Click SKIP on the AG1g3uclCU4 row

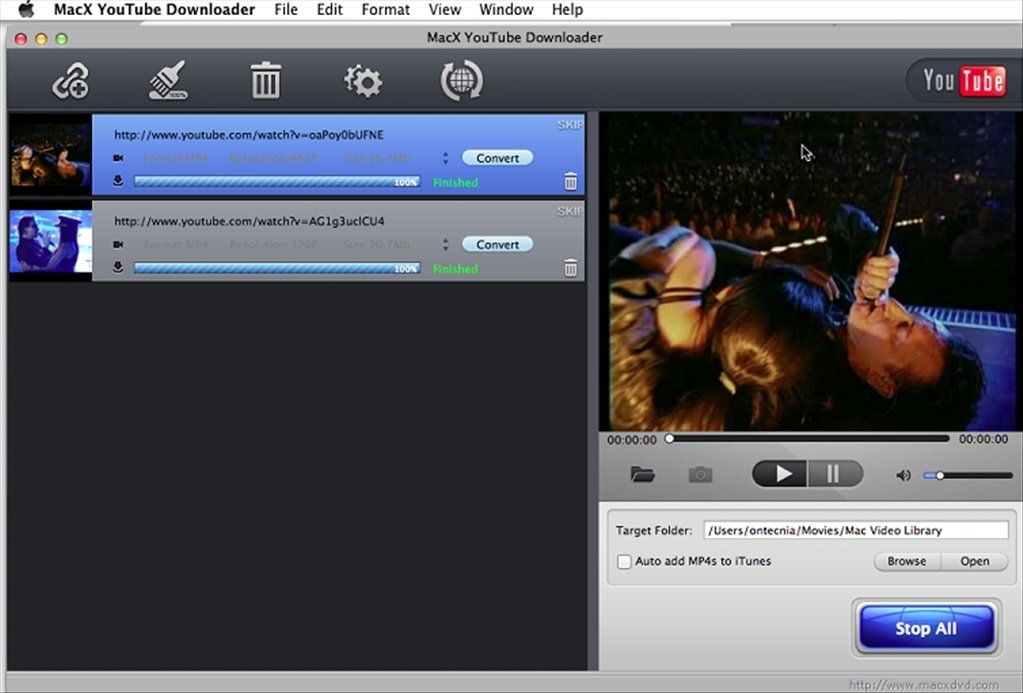point(570,211)
